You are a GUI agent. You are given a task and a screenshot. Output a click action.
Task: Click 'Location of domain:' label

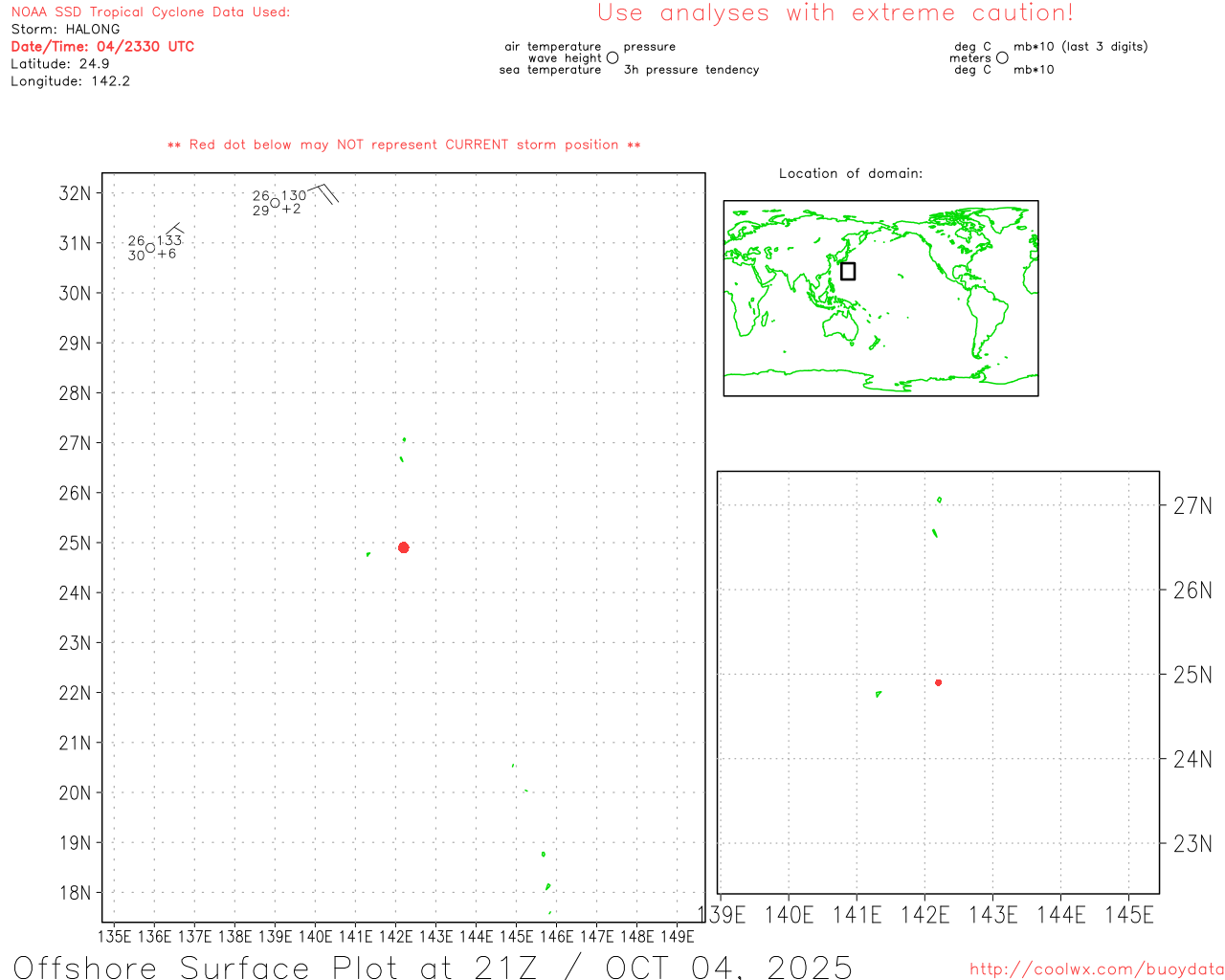(x=851, y=173)
